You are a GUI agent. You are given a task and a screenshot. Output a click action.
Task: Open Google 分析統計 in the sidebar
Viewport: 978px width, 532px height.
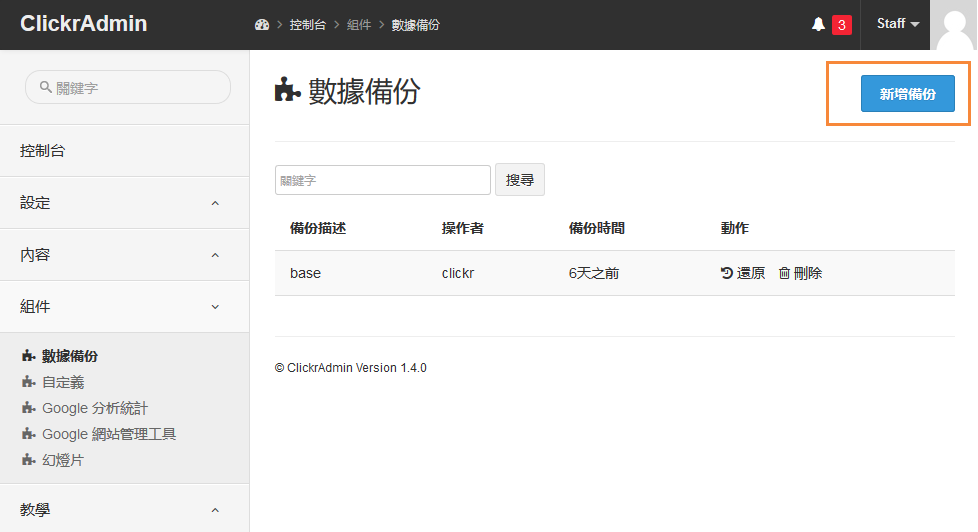coord(95,409)
